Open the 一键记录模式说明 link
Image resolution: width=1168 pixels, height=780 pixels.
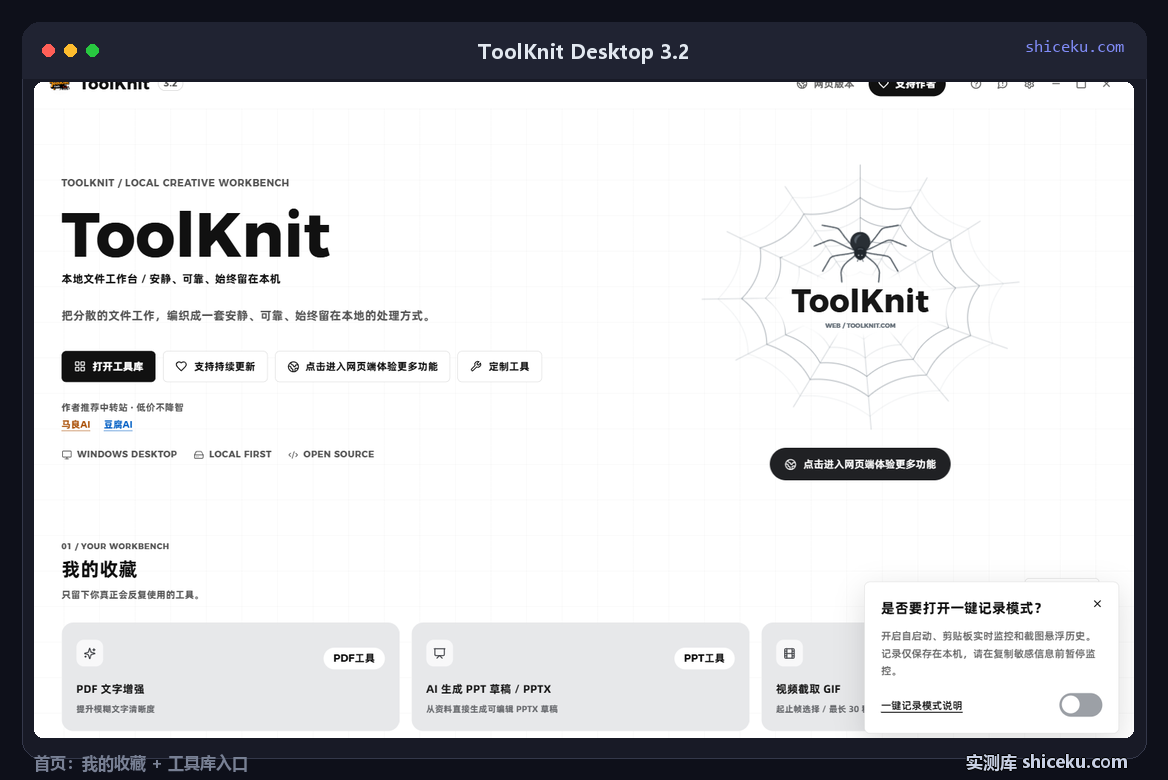coord(921,706)
